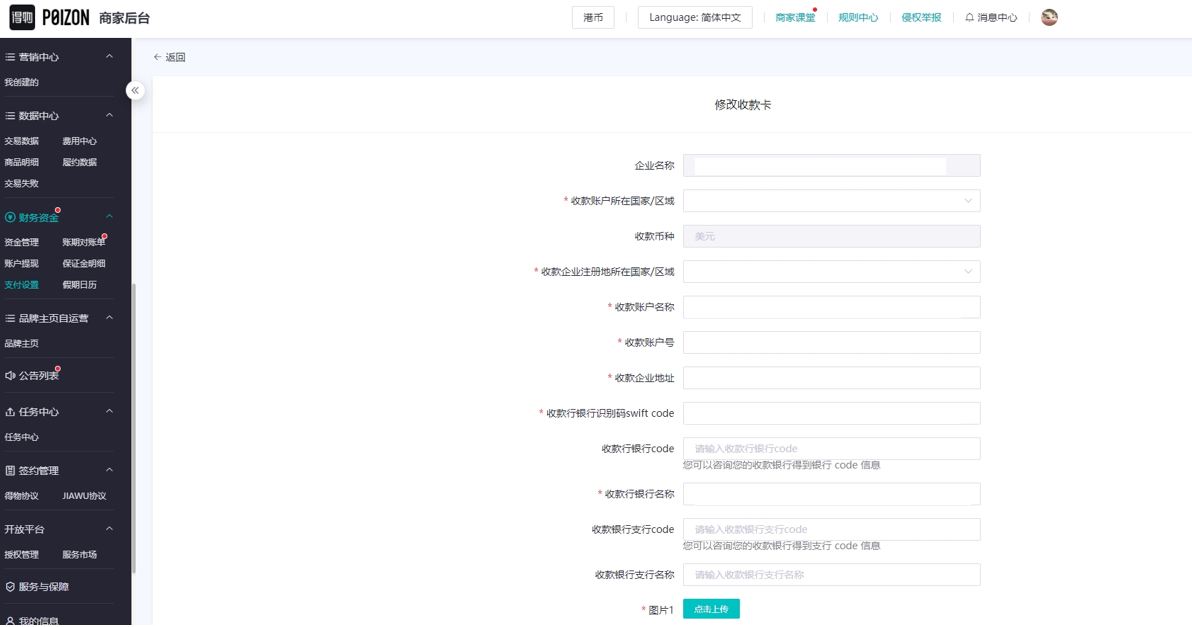Open the 收款企业注册地所在国家/区域 dropdown
Screen dimensions: 1192x627
click(831, 271)
